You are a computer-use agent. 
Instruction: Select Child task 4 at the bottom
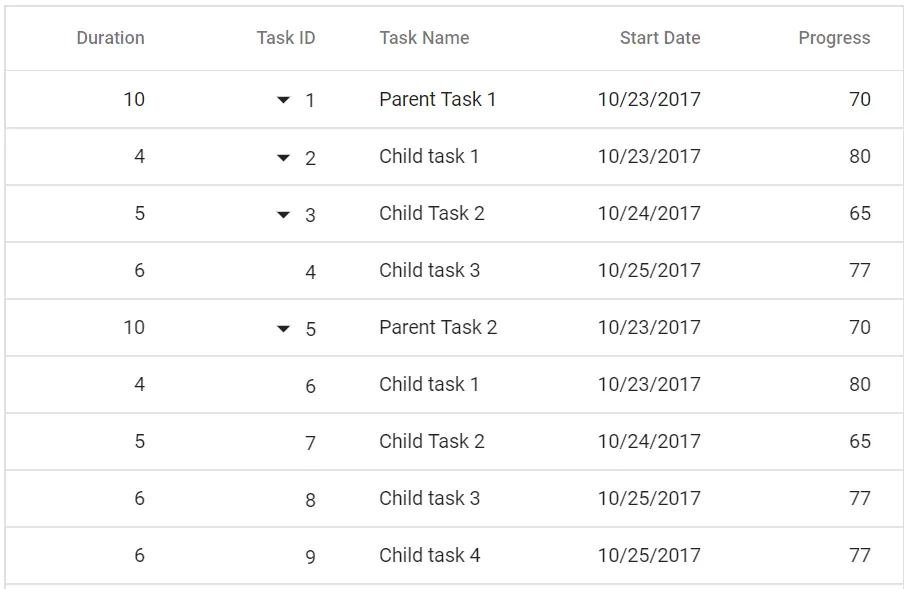[428, 555]
